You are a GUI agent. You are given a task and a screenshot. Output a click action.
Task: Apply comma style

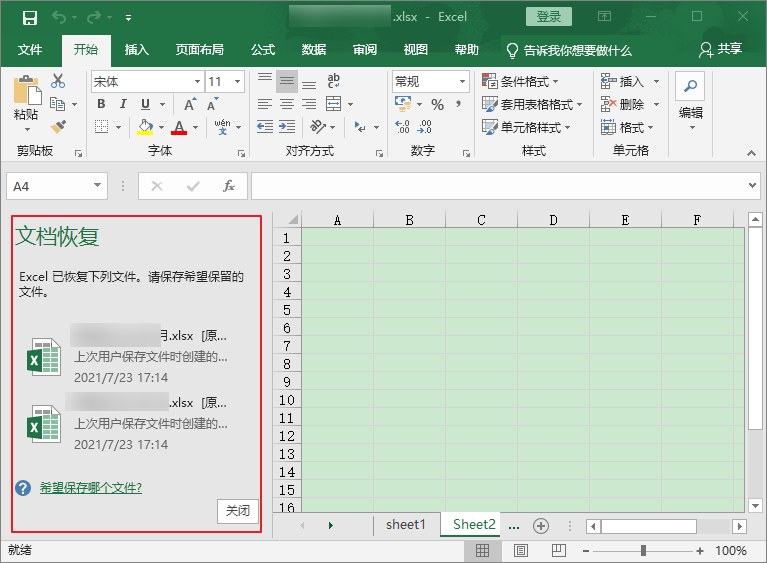pos(458,103)
